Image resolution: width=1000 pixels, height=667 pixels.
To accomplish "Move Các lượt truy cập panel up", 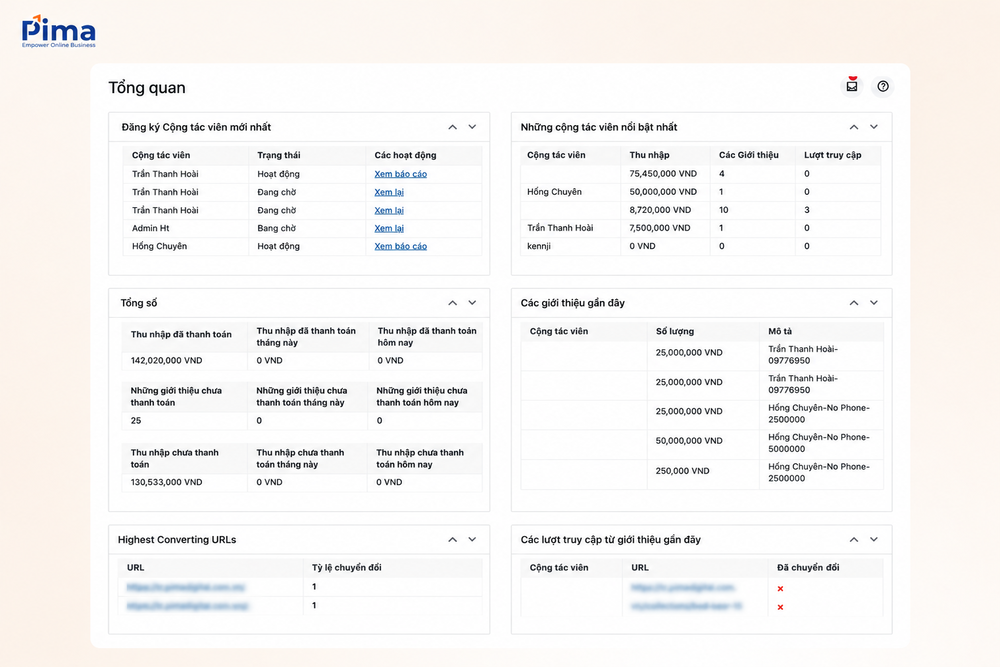I will tap(854, 539).
